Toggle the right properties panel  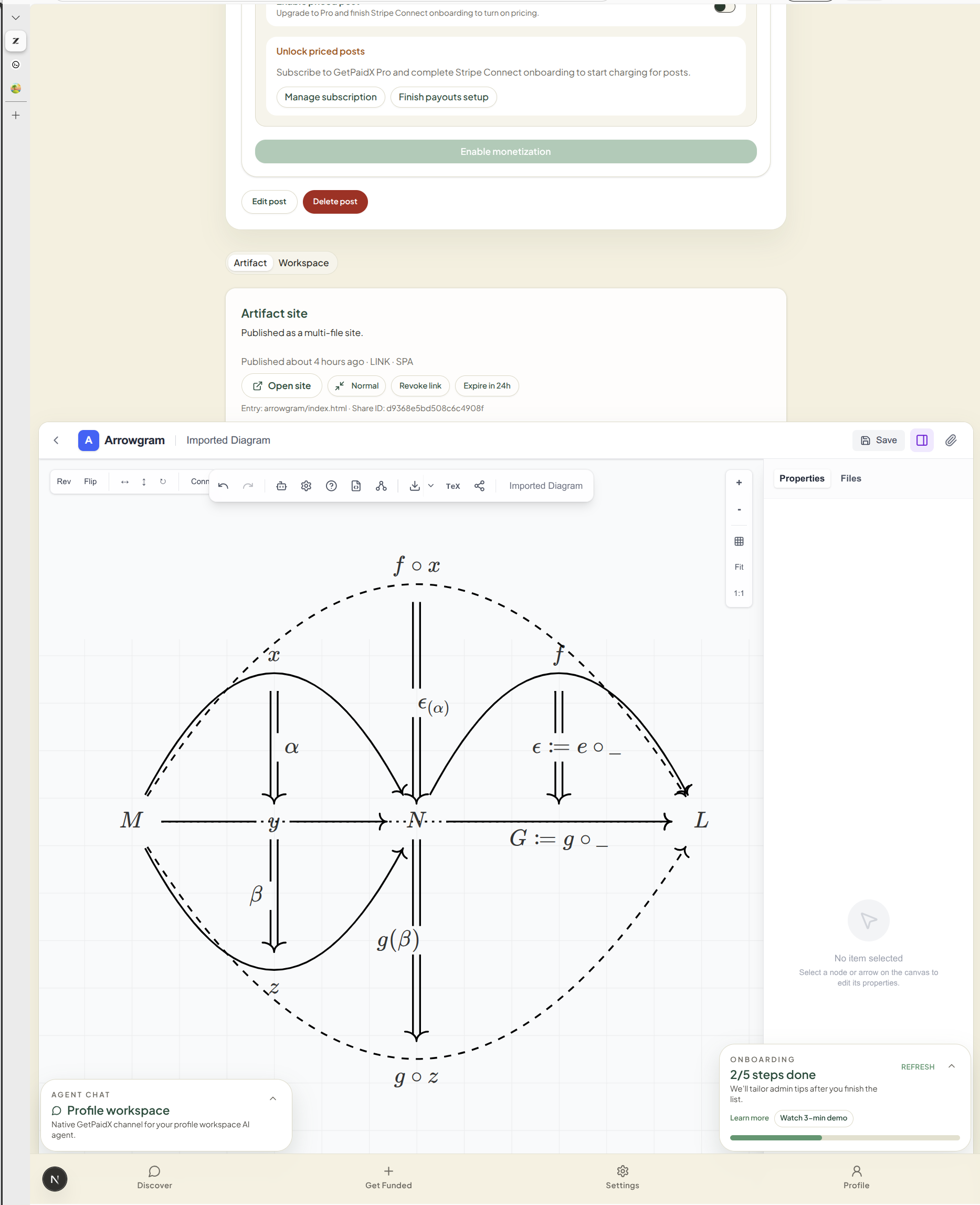point(922,441)
